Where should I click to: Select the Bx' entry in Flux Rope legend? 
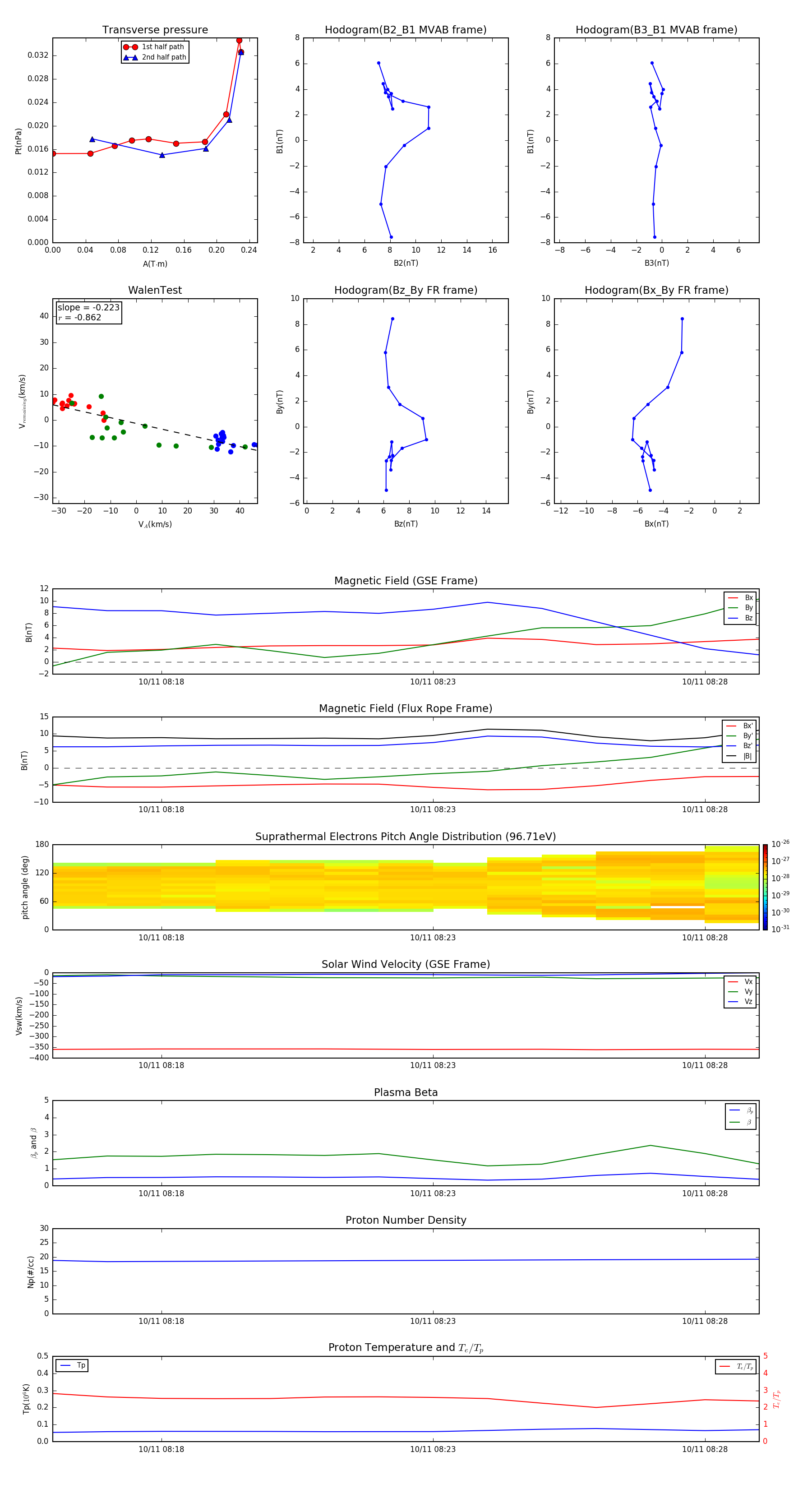pos(739,726)
